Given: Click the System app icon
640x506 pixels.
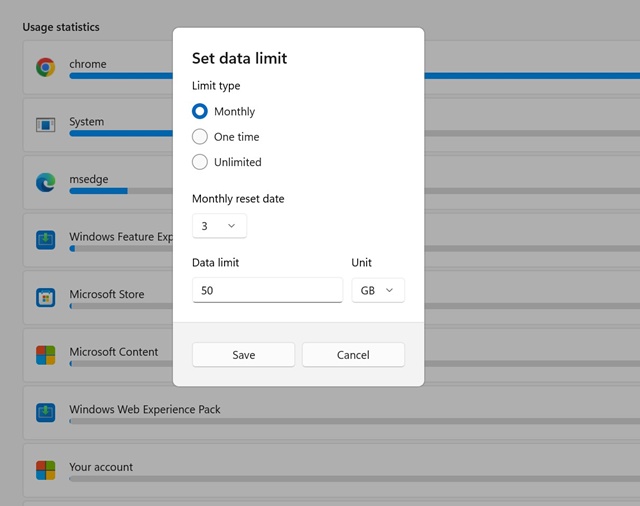Looking at the screenshot, I should (45, 125).
